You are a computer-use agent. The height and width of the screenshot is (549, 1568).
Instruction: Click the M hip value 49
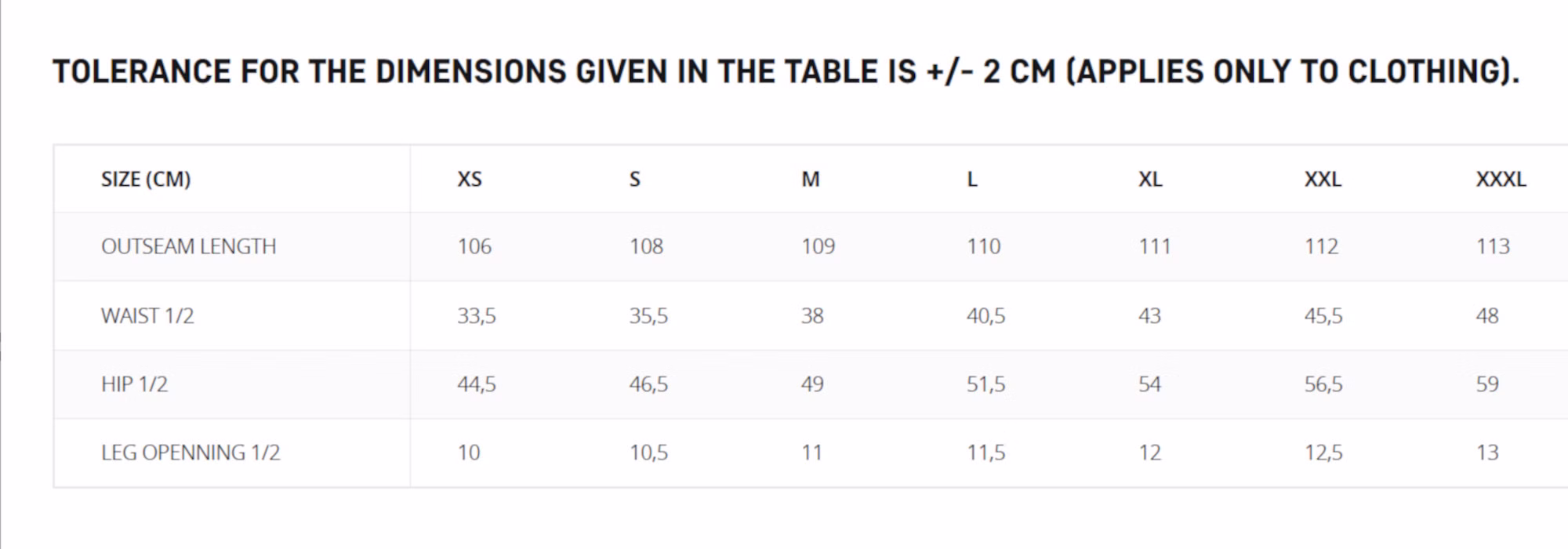[812, 384]
